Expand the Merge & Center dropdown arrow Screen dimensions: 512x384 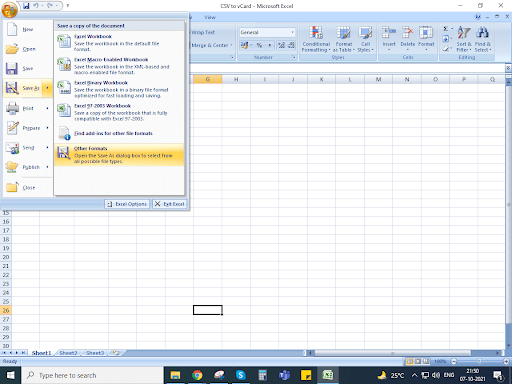pyautogui.click(x=231, y=45)
